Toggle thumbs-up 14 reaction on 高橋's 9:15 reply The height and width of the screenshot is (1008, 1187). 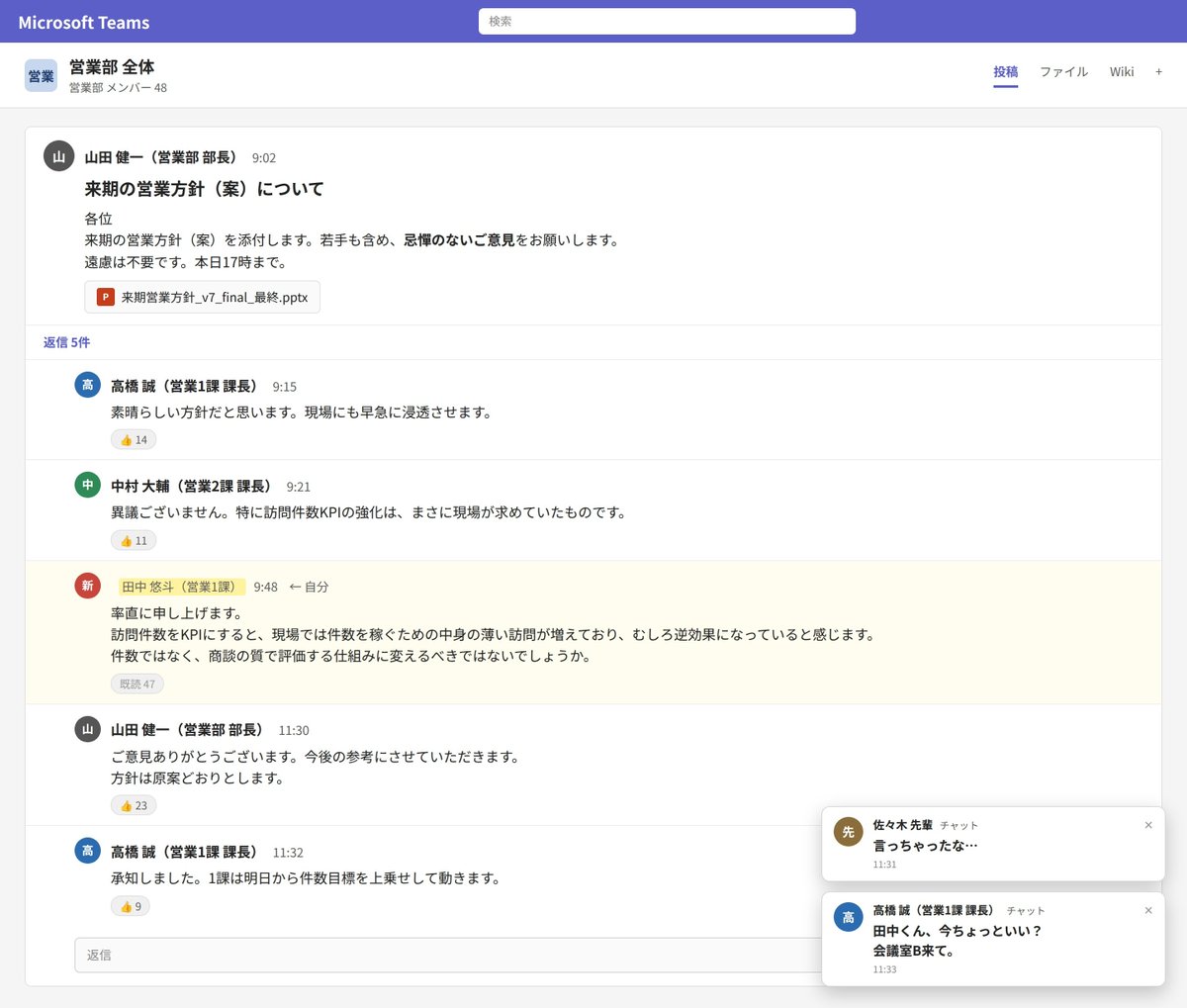pyautogui.click(x=134, y=440)
